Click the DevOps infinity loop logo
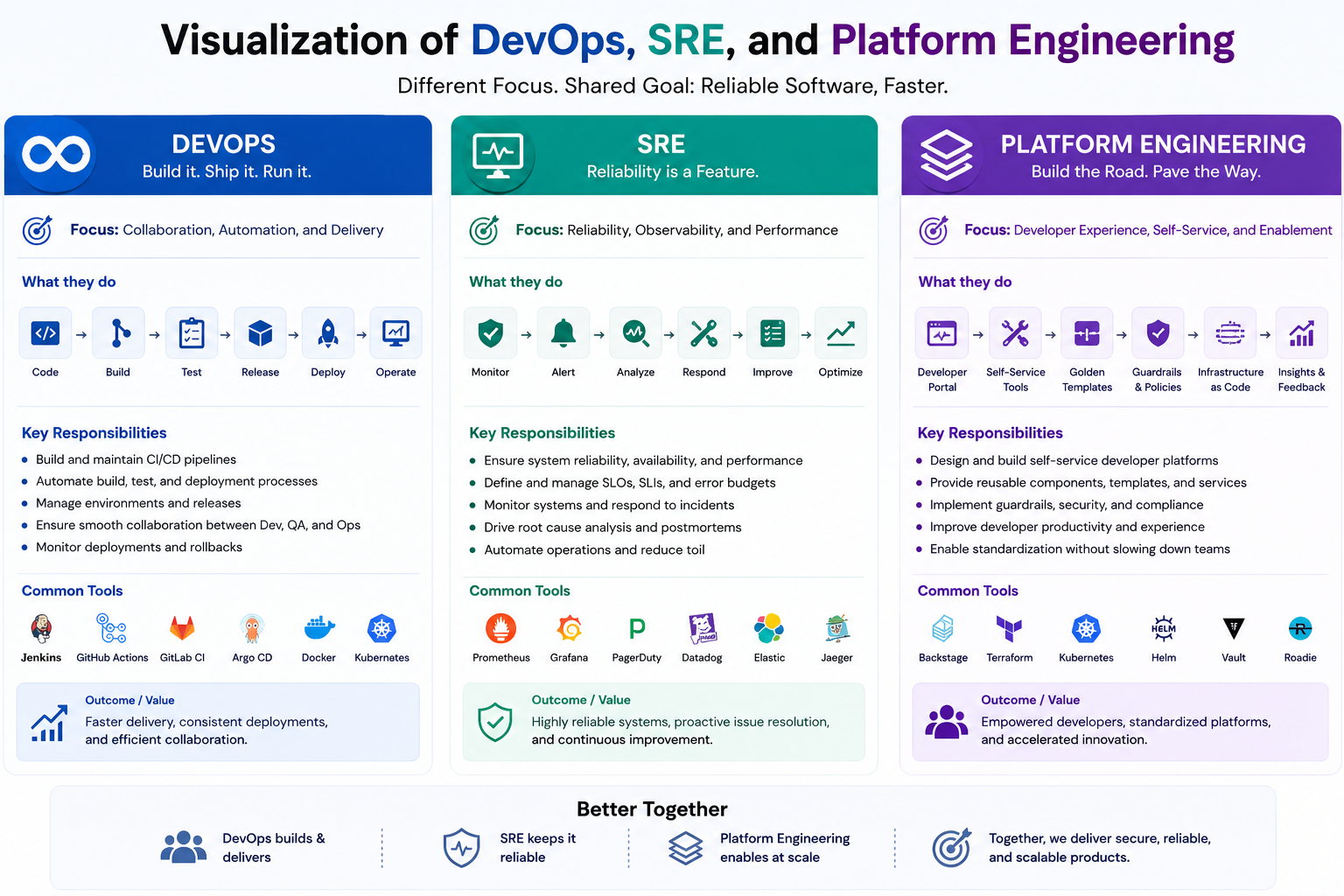 (x=56, y=155)
